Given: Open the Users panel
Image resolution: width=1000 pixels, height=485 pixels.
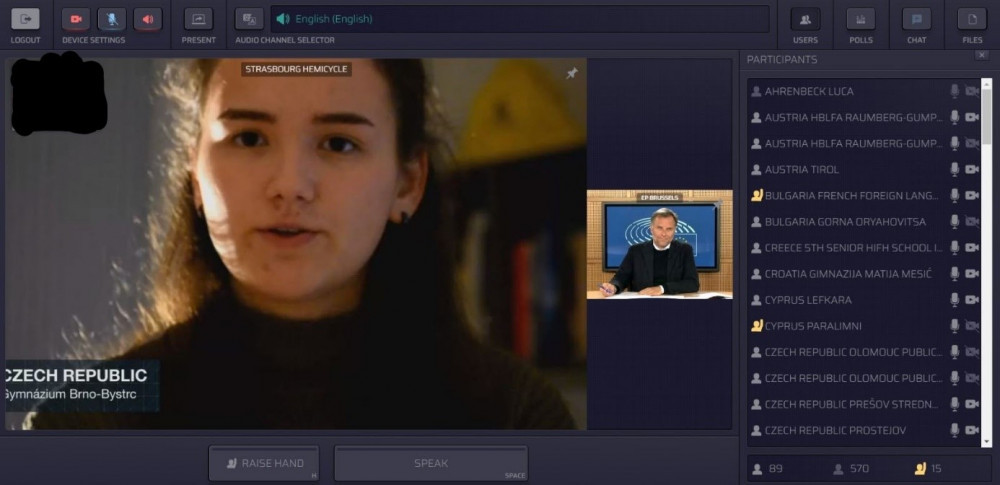Looking at the screenshot, I should 805,19.
